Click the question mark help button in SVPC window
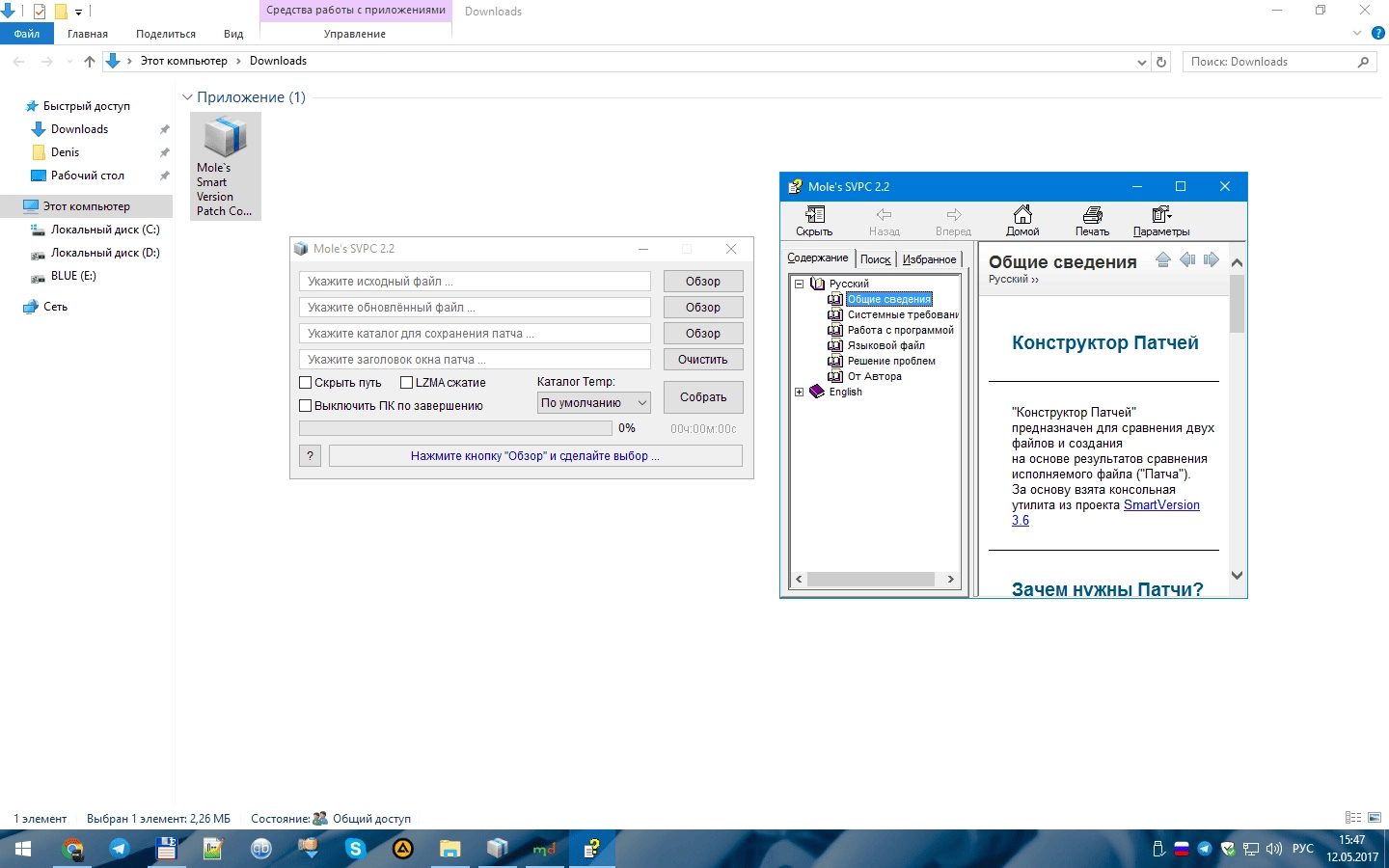Image resolution: width=1389 pixels, height=868 pixels. pos(309,455)
